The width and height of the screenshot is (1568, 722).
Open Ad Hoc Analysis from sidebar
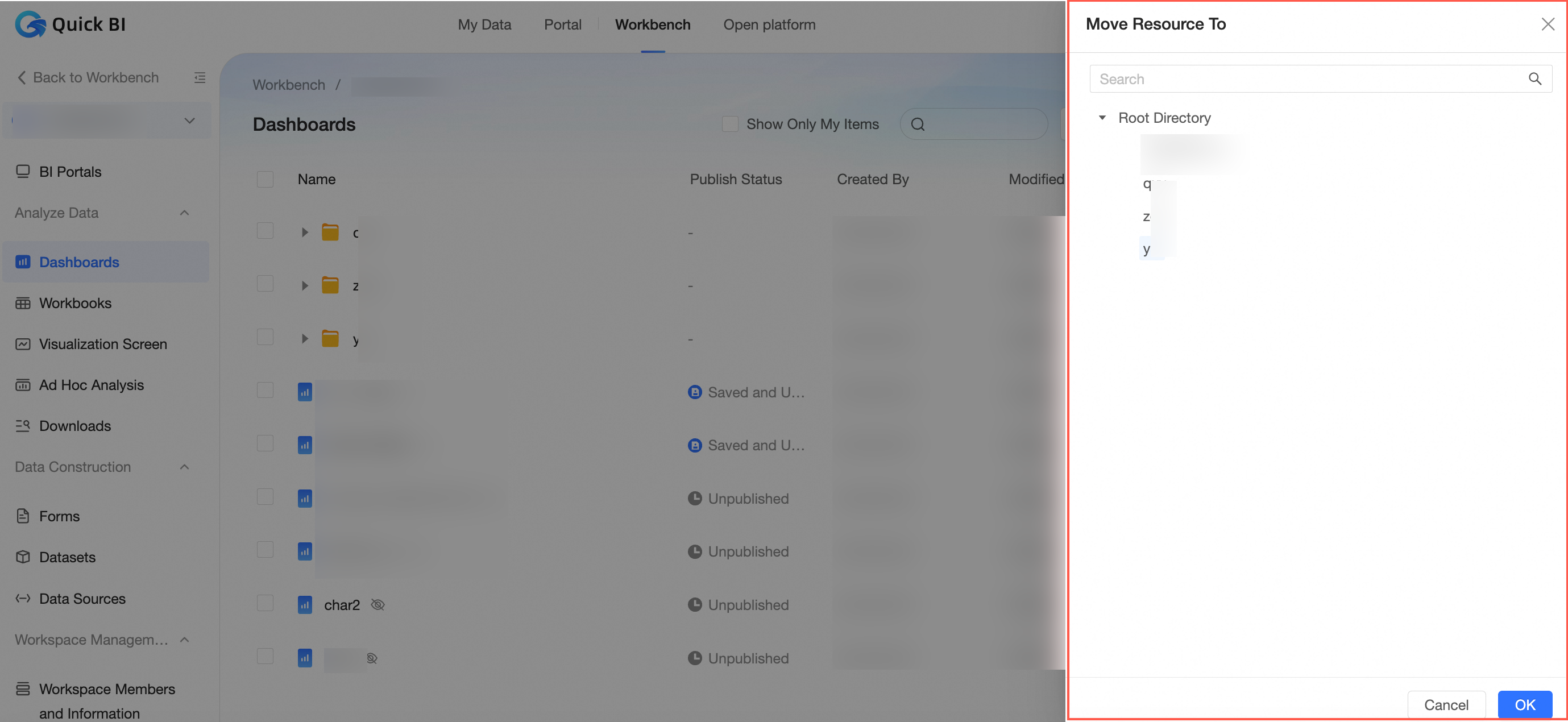[x=92, y=385]
